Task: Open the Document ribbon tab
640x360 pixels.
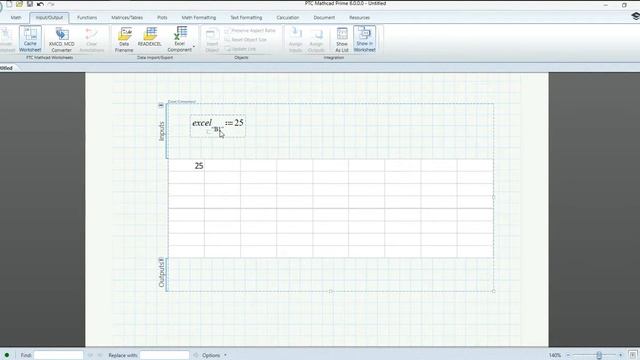Action: [324, 18]
